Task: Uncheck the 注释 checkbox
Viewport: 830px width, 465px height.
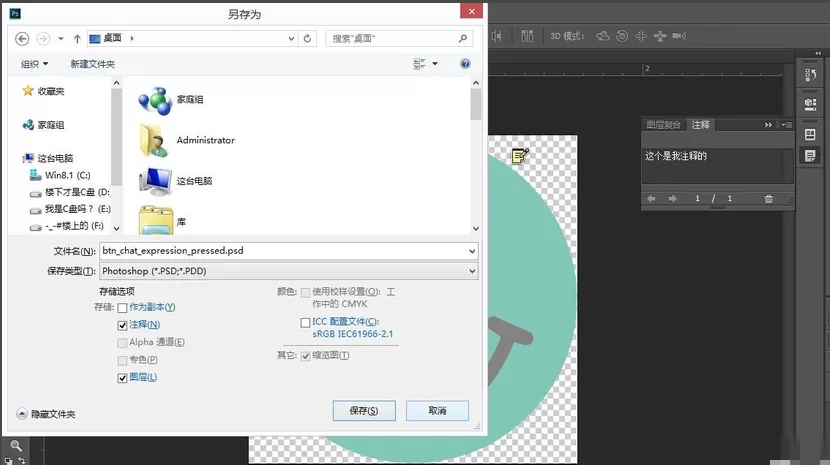Action: [122, 325]
